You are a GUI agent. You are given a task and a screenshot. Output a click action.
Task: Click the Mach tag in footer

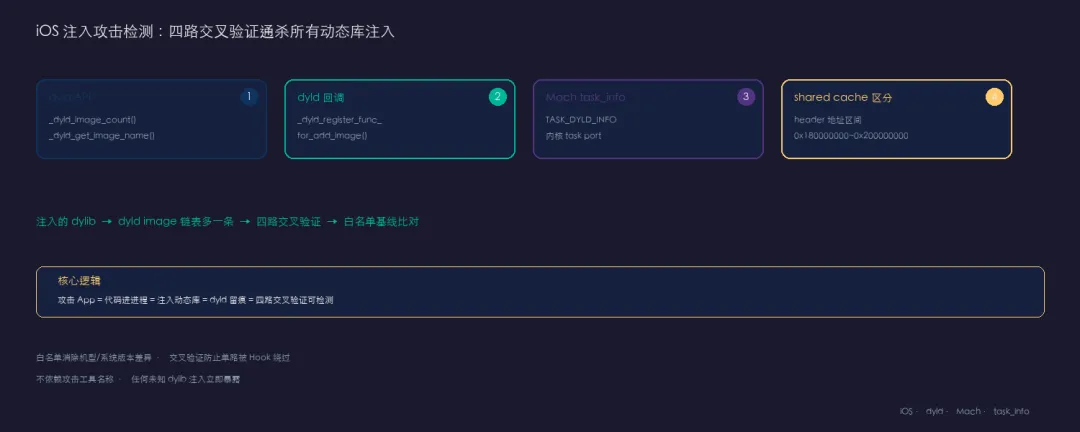tap(968, 411)
